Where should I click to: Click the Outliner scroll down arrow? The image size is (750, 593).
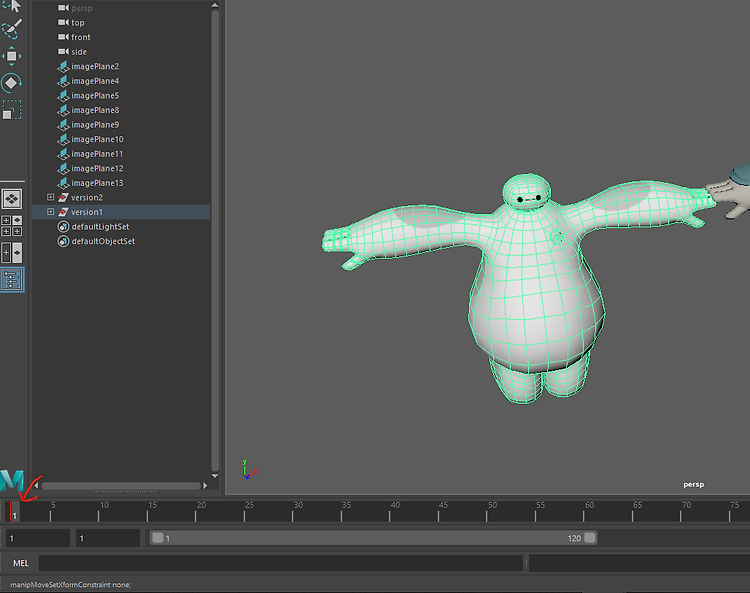pyautogui.click(x=215, y=476)
